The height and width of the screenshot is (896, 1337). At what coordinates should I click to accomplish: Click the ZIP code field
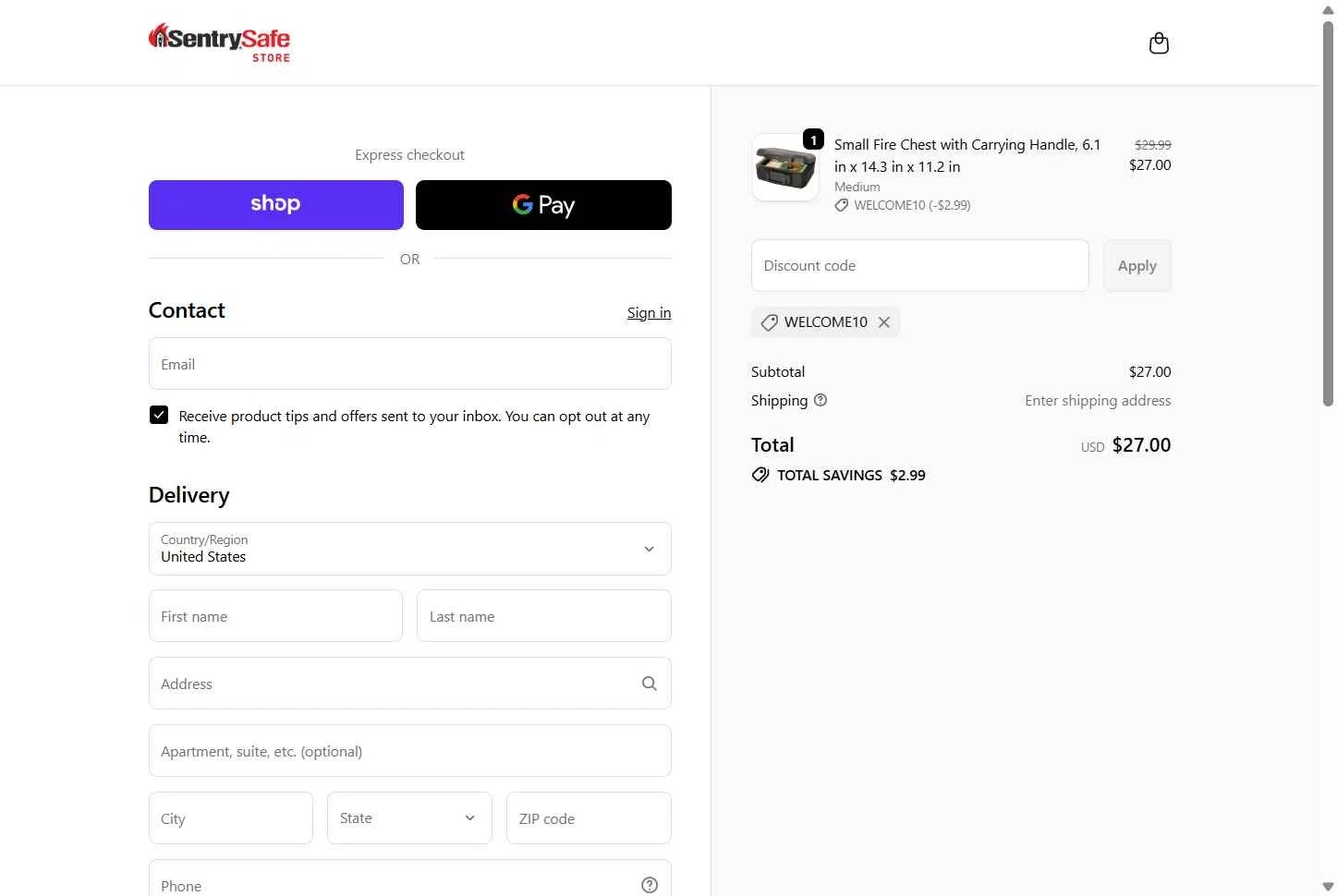click(x=589, y=818)
